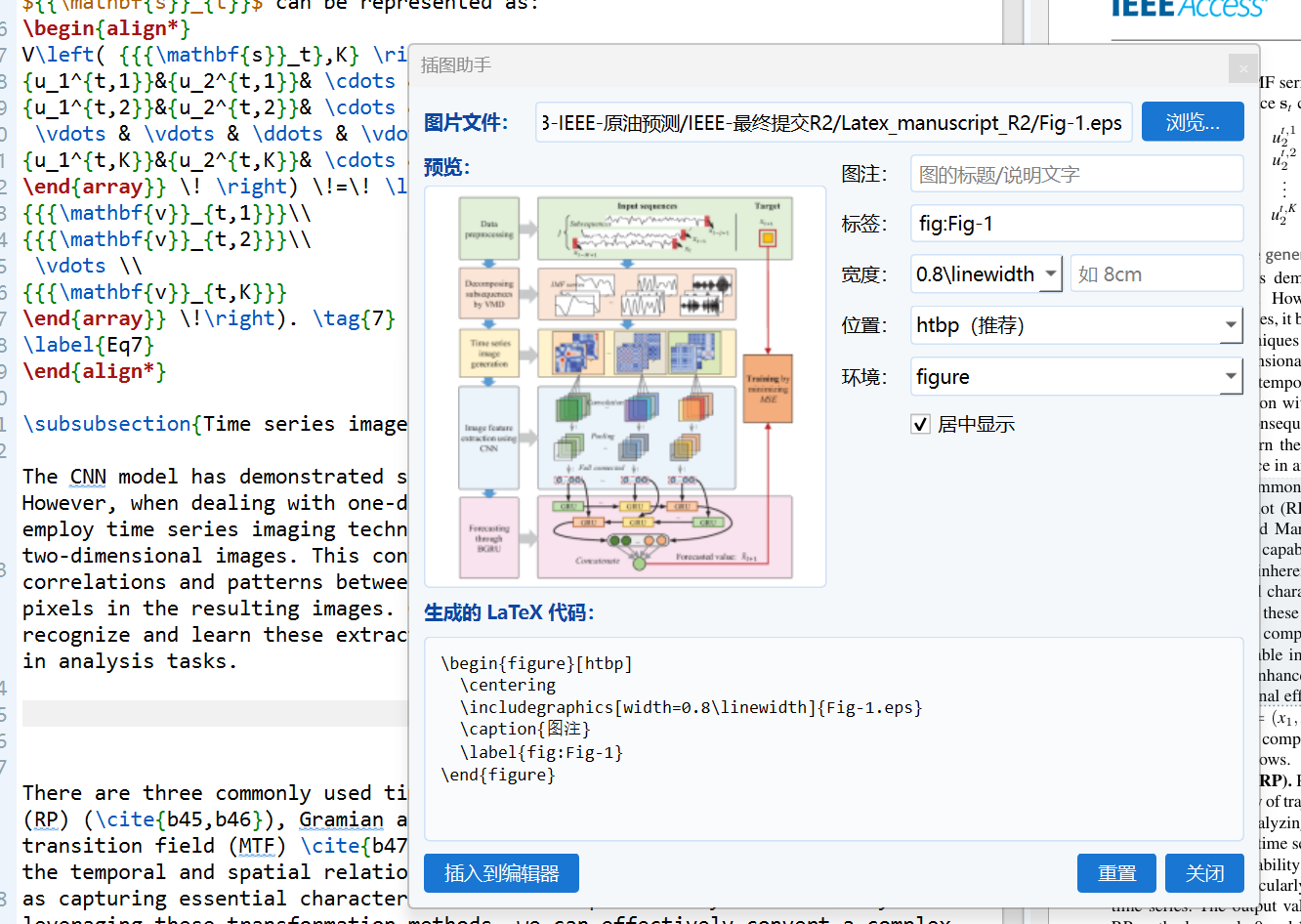Click the highlighted blank line in editor

coord(215,713)
